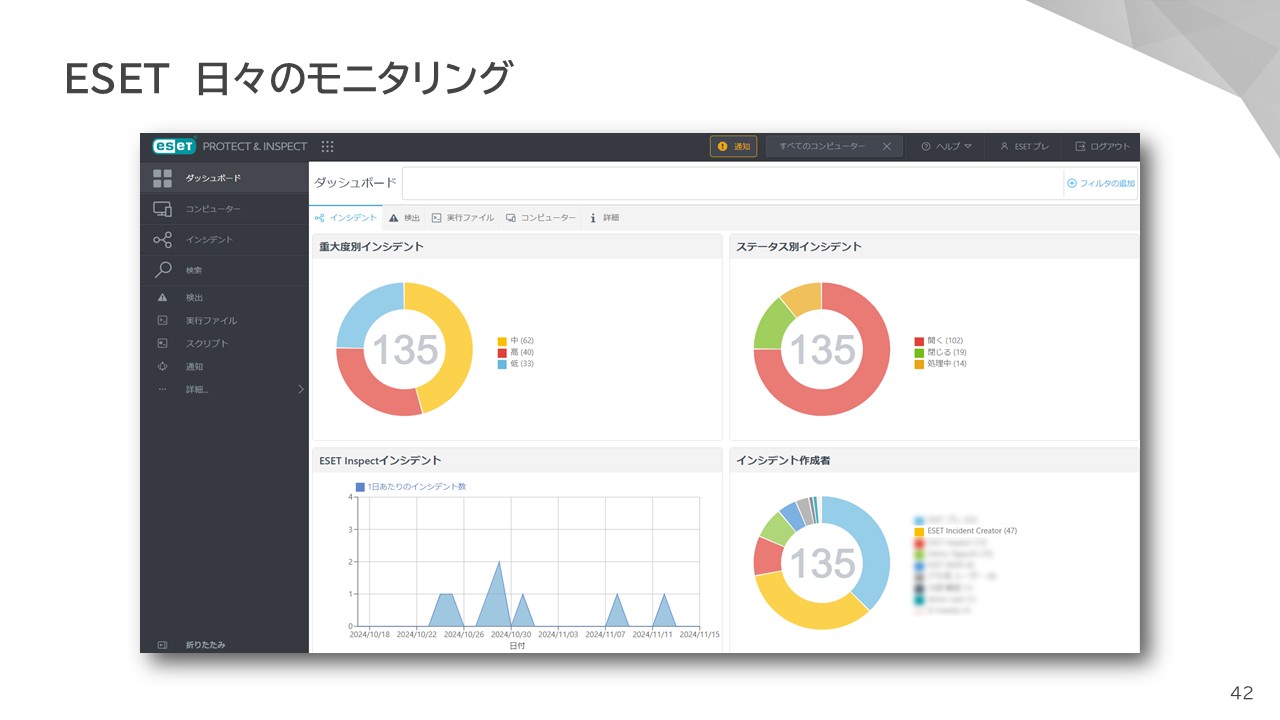Click the question mark help icon
The height and width of the screenshot is (720, 1280).
pos(926,147)
